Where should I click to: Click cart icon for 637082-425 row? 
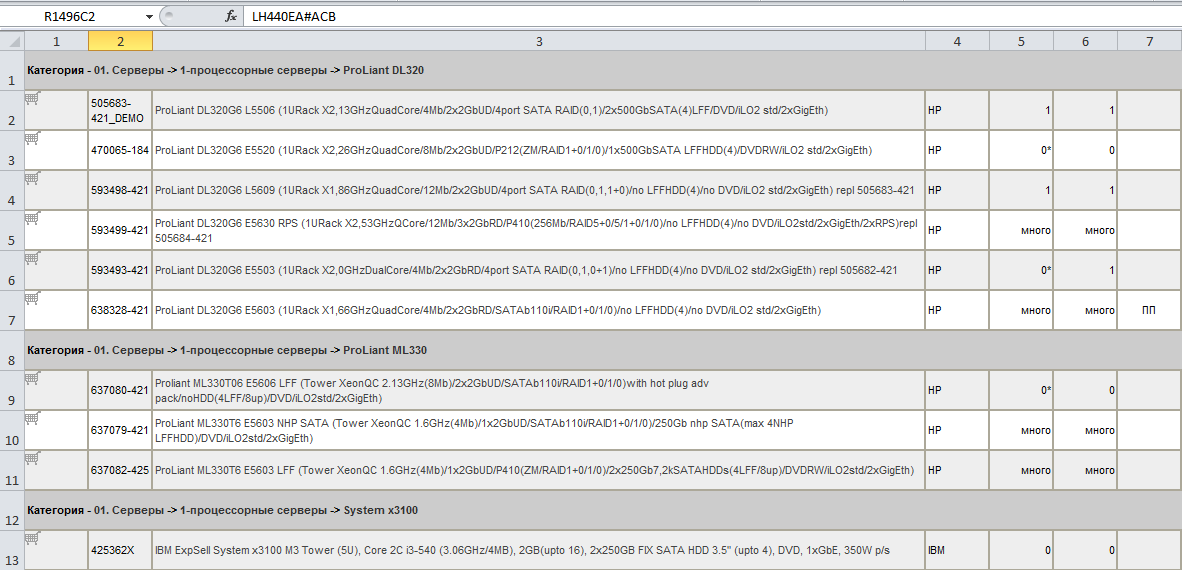[x=32, y=458]
